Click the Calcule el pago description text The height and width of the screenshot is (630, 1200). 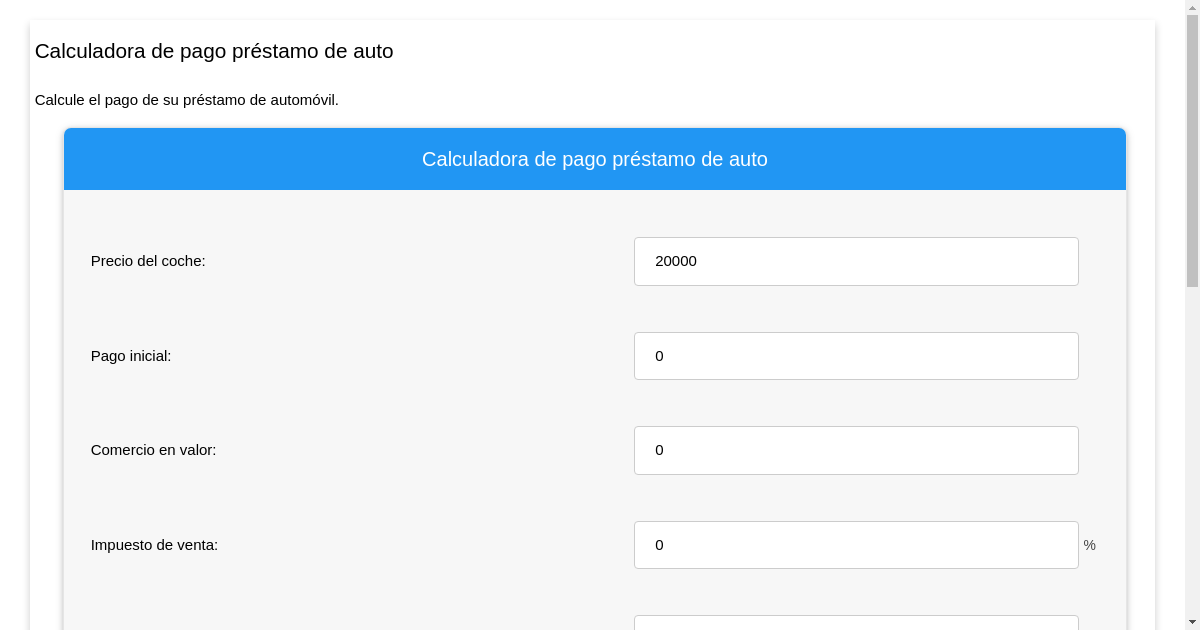187,100
